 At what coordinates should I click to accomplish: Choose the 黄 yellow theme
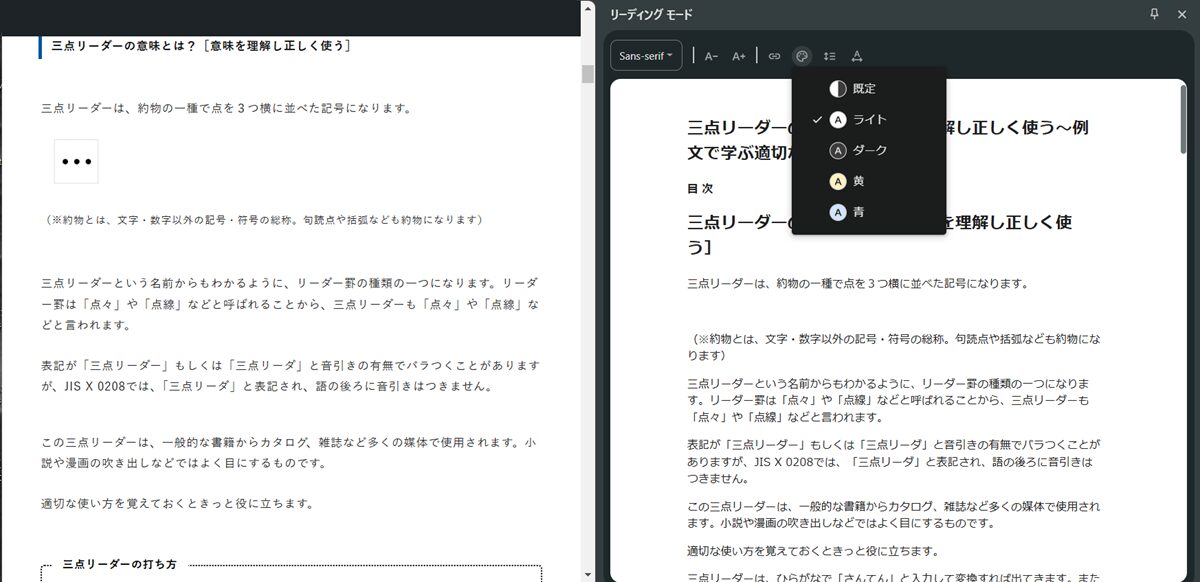pyautogui.click(x=858, y=182)
